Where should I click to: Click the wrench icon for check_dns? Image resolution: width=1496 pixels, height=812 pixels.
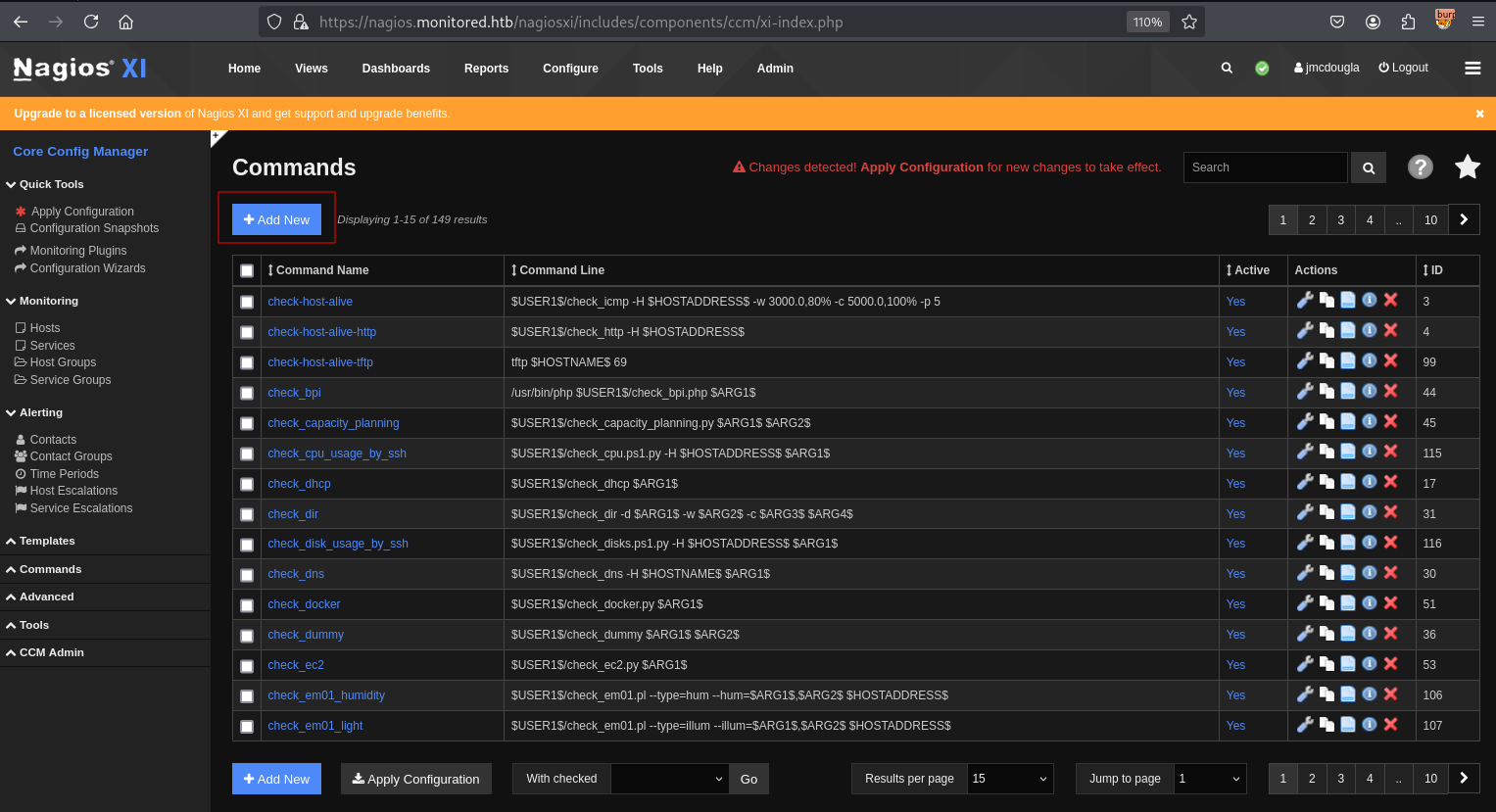(x=1305, y=572)
